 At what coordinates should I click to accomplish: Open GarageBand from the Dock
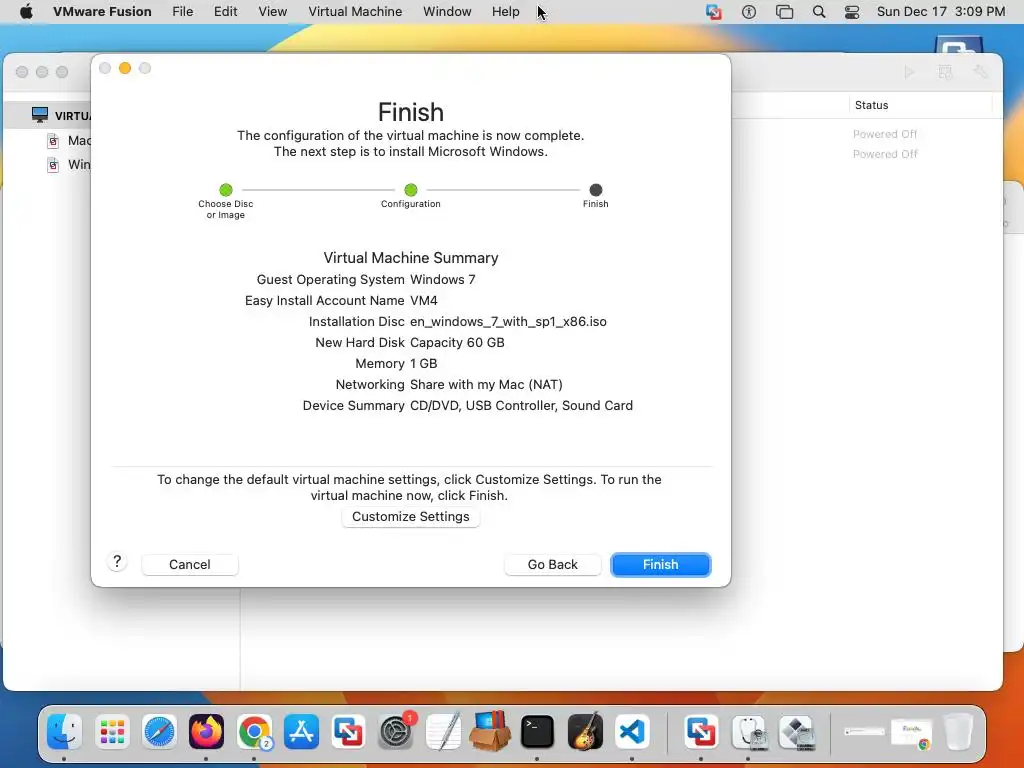(585, 731)
